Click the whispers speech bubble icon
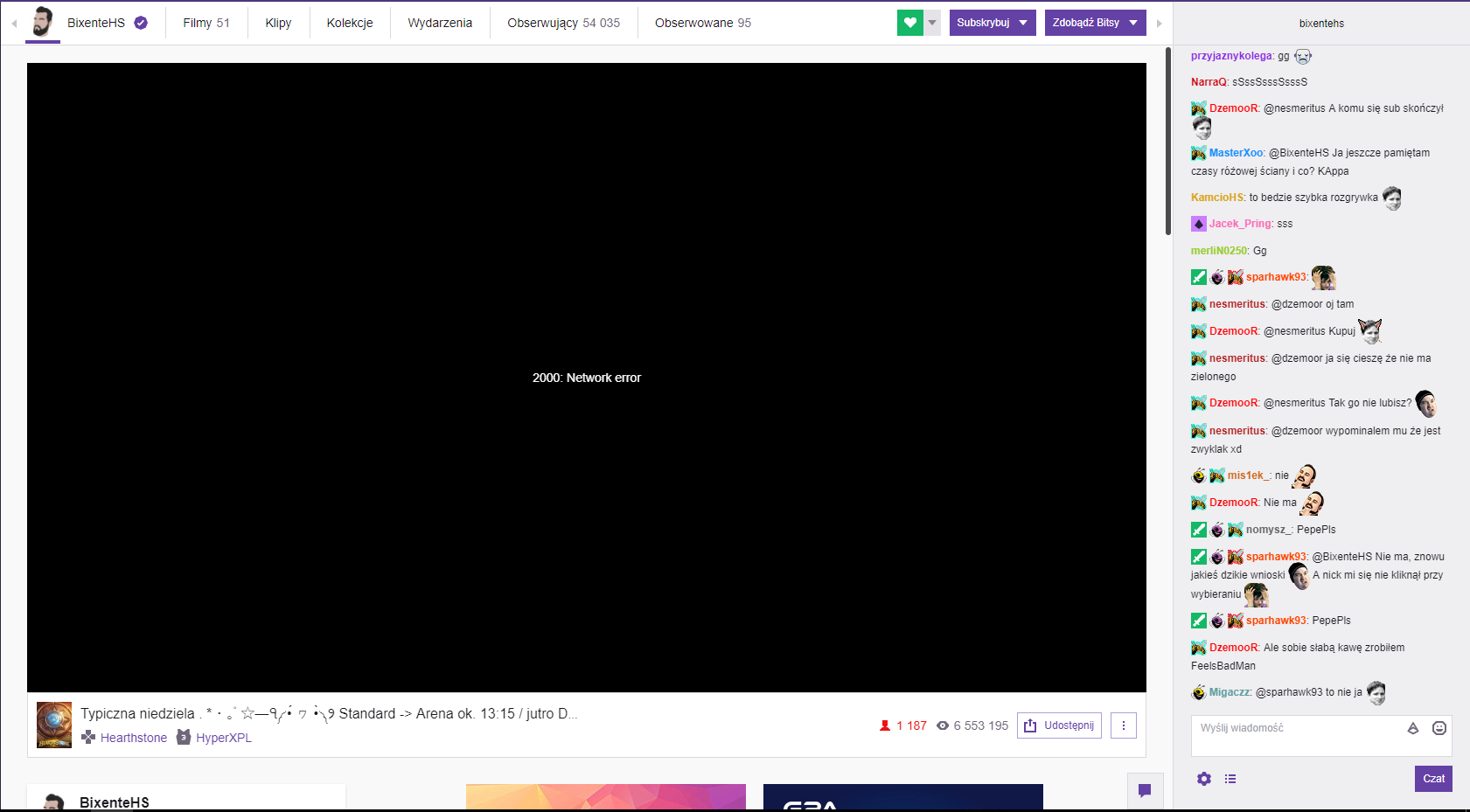Screen dimensions: 1470x812 1145,791
